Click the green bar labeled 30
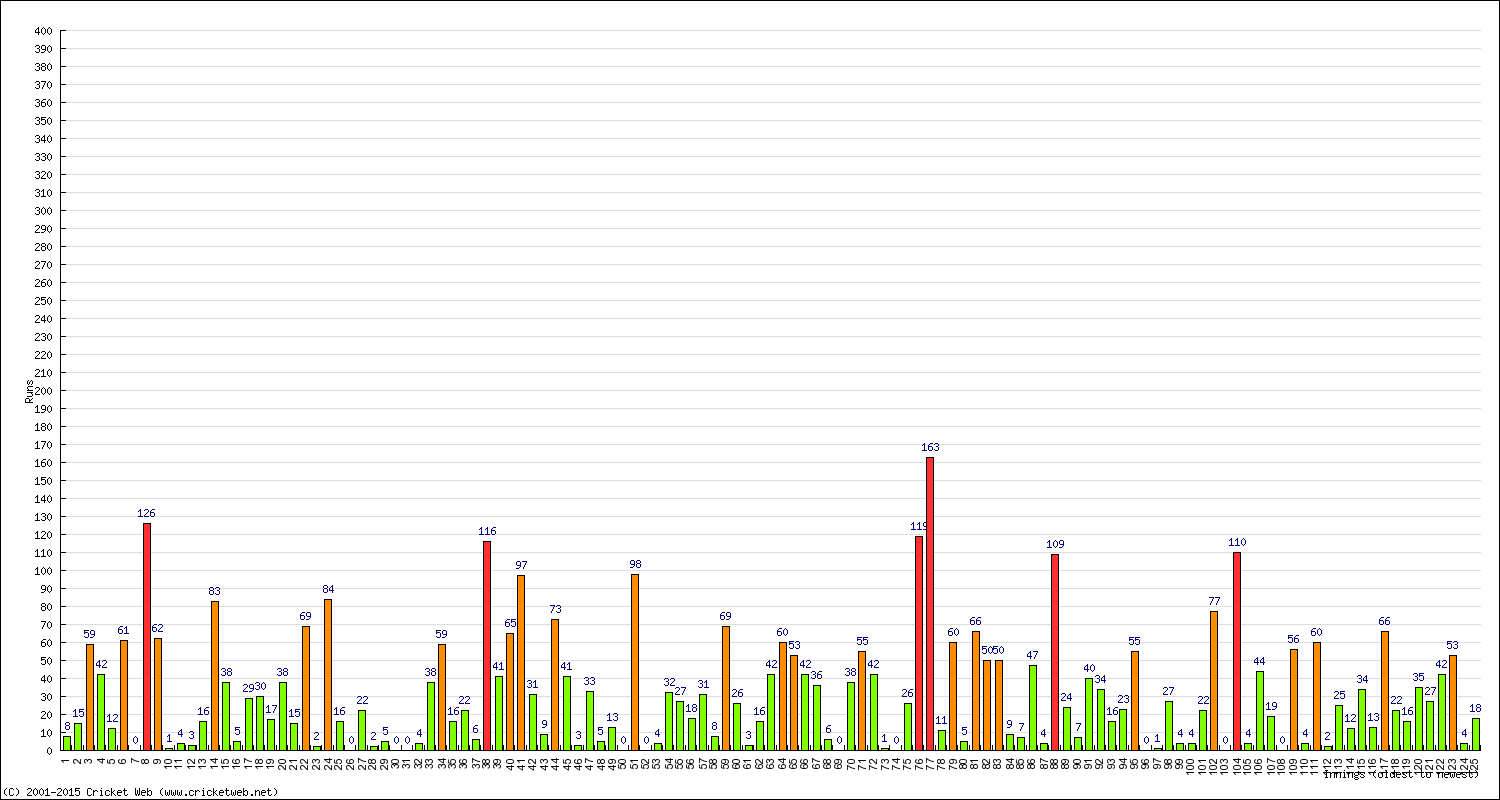 tap(260, 723)
